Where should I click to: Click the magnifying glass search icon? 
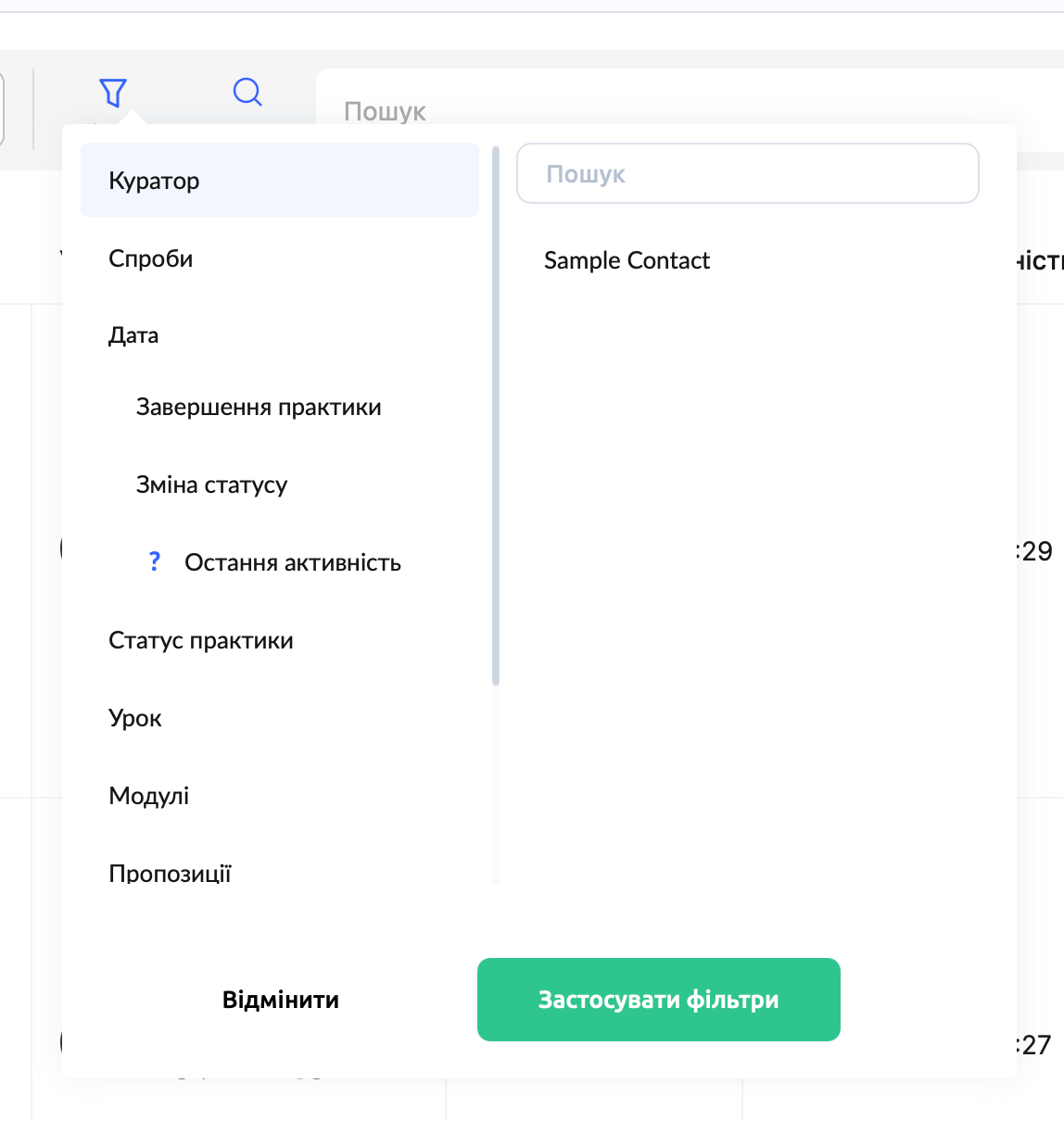[x=247, y=93]
